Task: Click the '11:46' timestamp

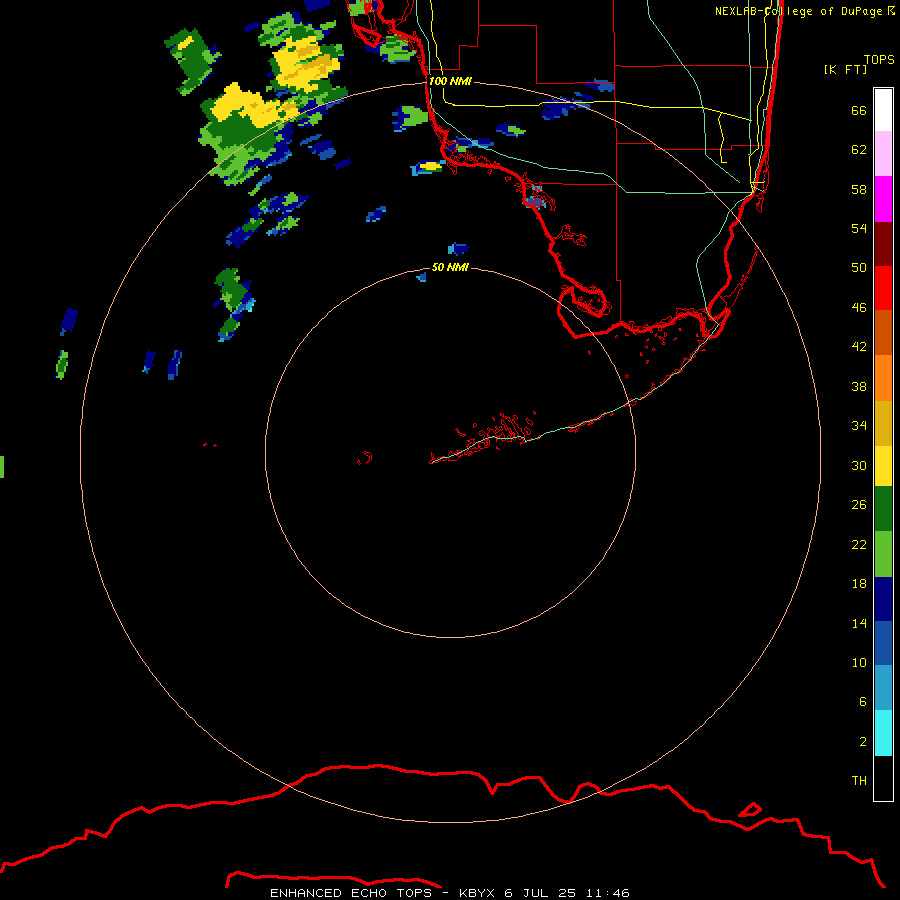Action: pyautogui.click(x=608, y=893)
